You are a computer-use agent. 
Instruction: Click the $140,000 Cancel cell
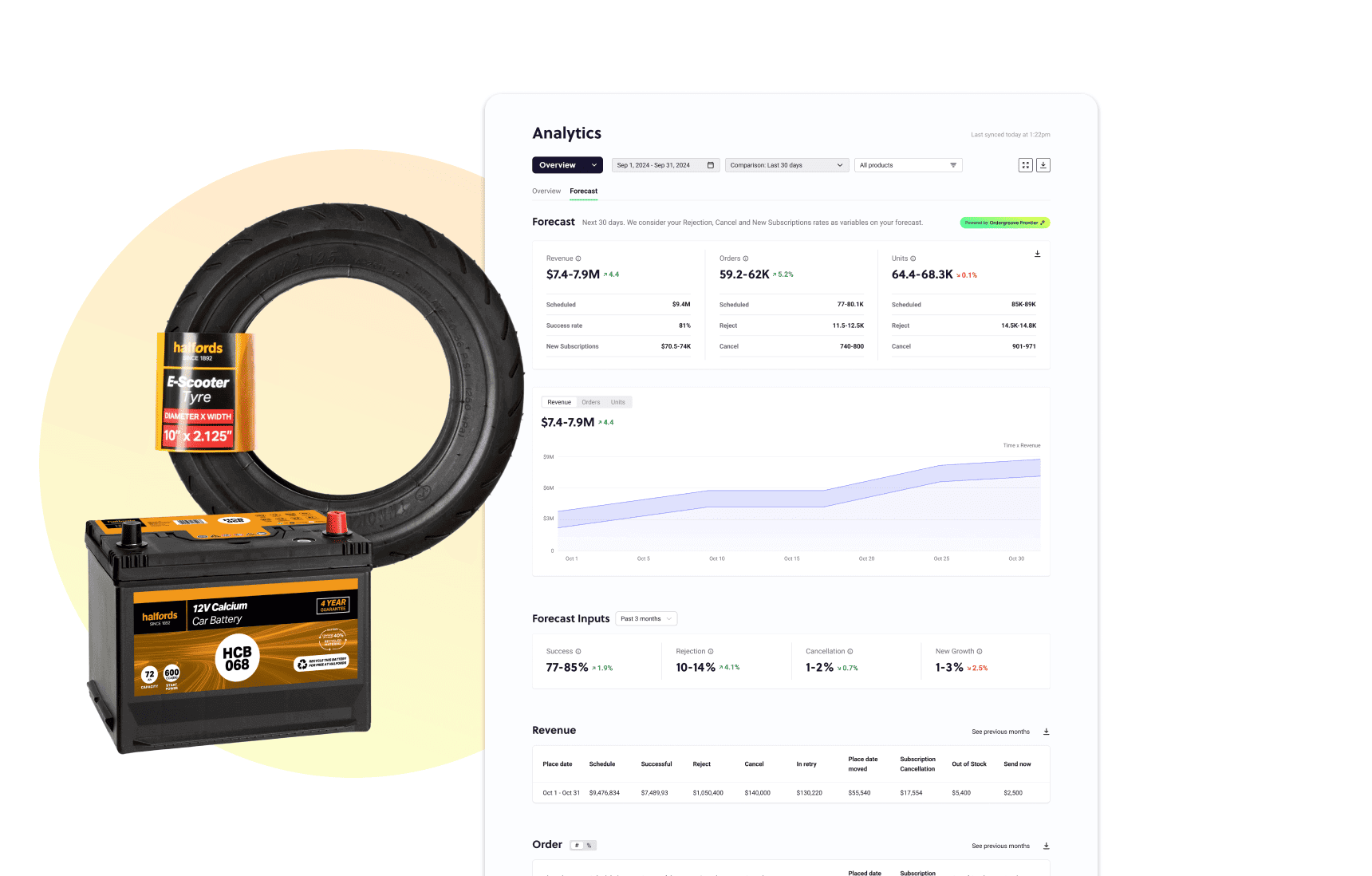[758, 793]
